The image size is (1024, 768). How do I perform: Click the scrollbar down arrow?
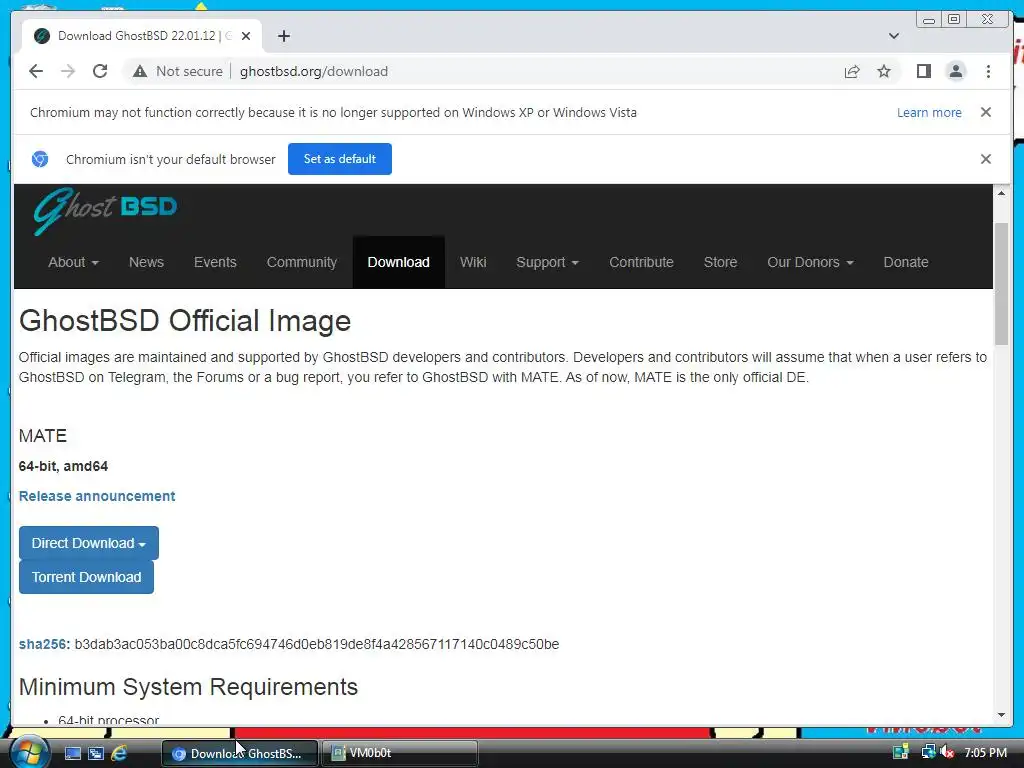(1001, 715)
